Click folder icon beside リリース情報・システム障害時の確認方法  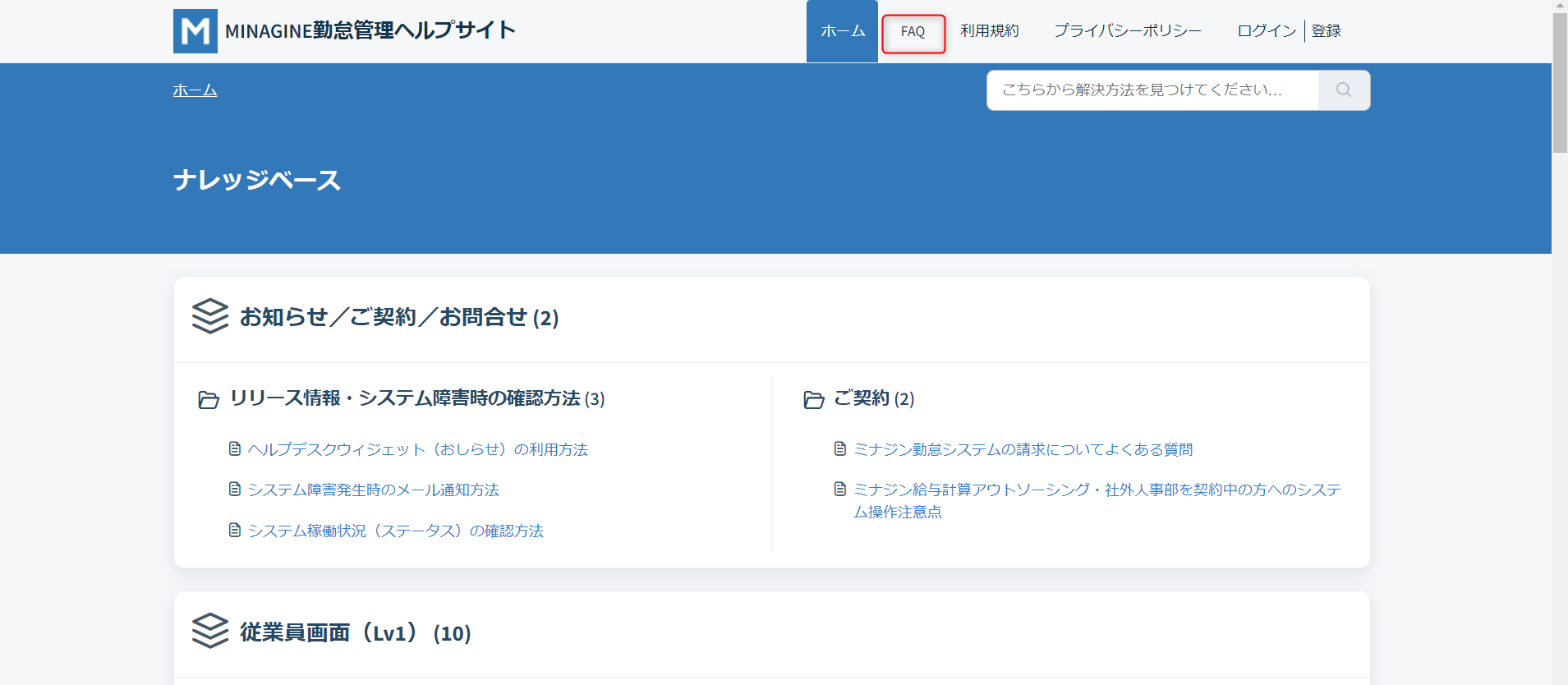pos(209,400)
